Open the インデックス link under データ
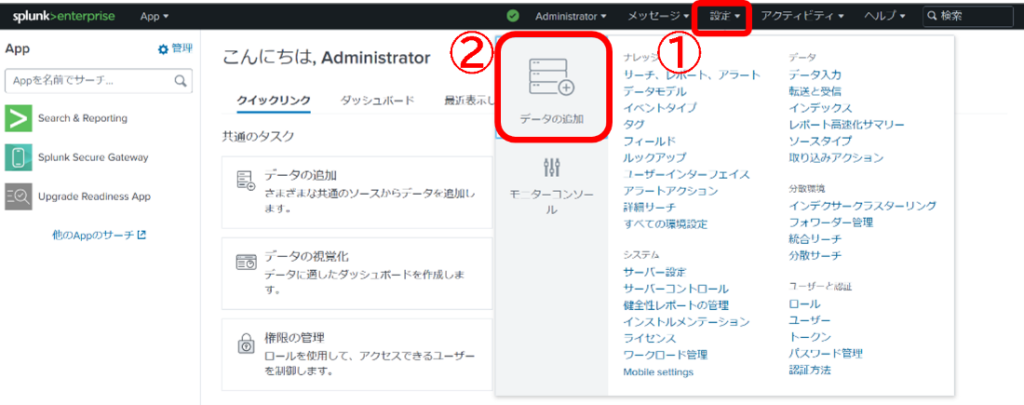The image size is (1024, 405). [x=820, y=108]
